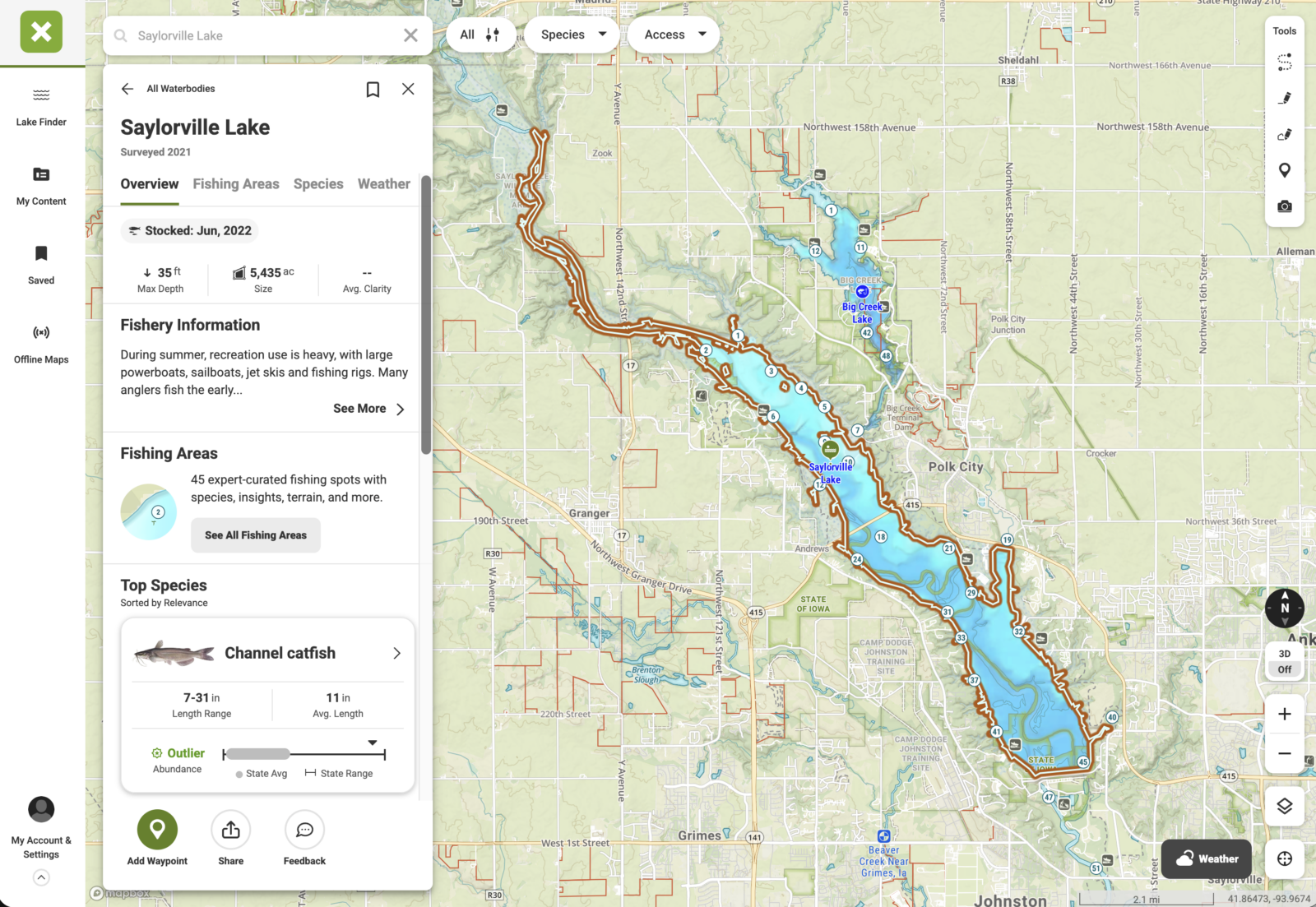Toggle the All filters button
Screen dimensions: 1316x907
click(x=480, y=35)
